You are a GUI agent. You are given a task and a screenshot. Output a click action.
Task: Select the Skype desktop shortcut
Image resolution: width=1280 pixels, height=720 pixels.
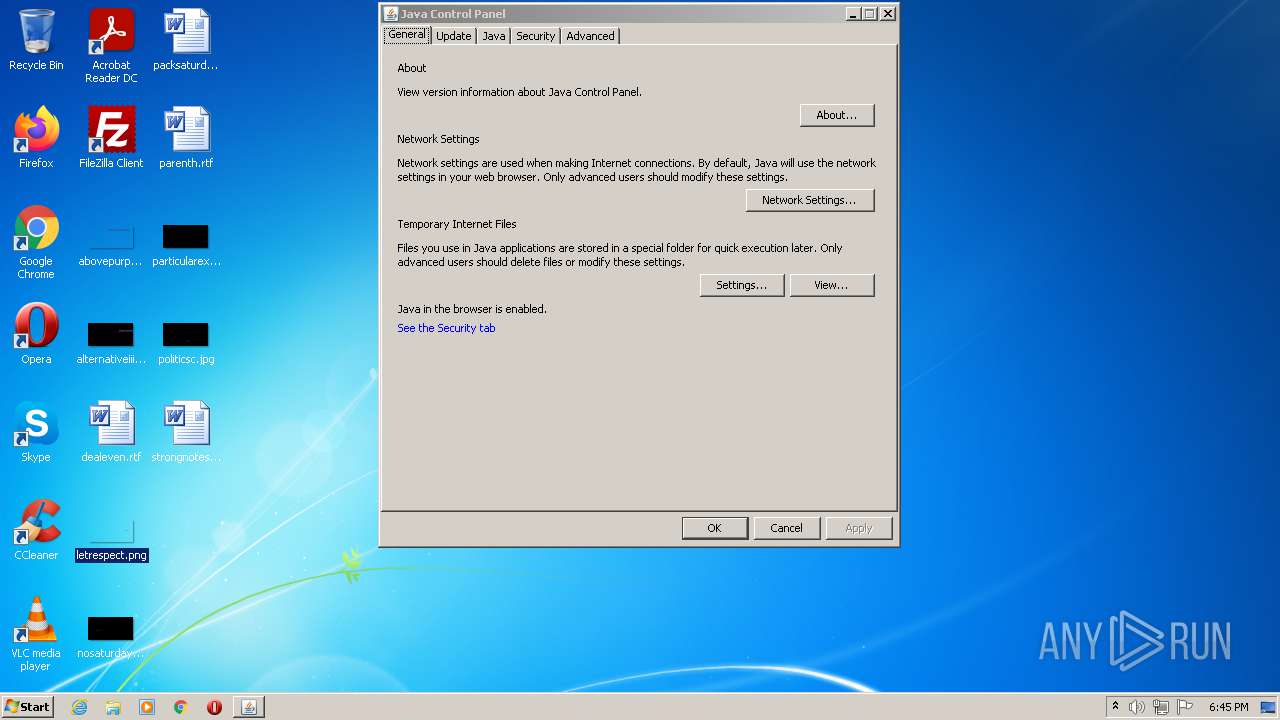36,432
